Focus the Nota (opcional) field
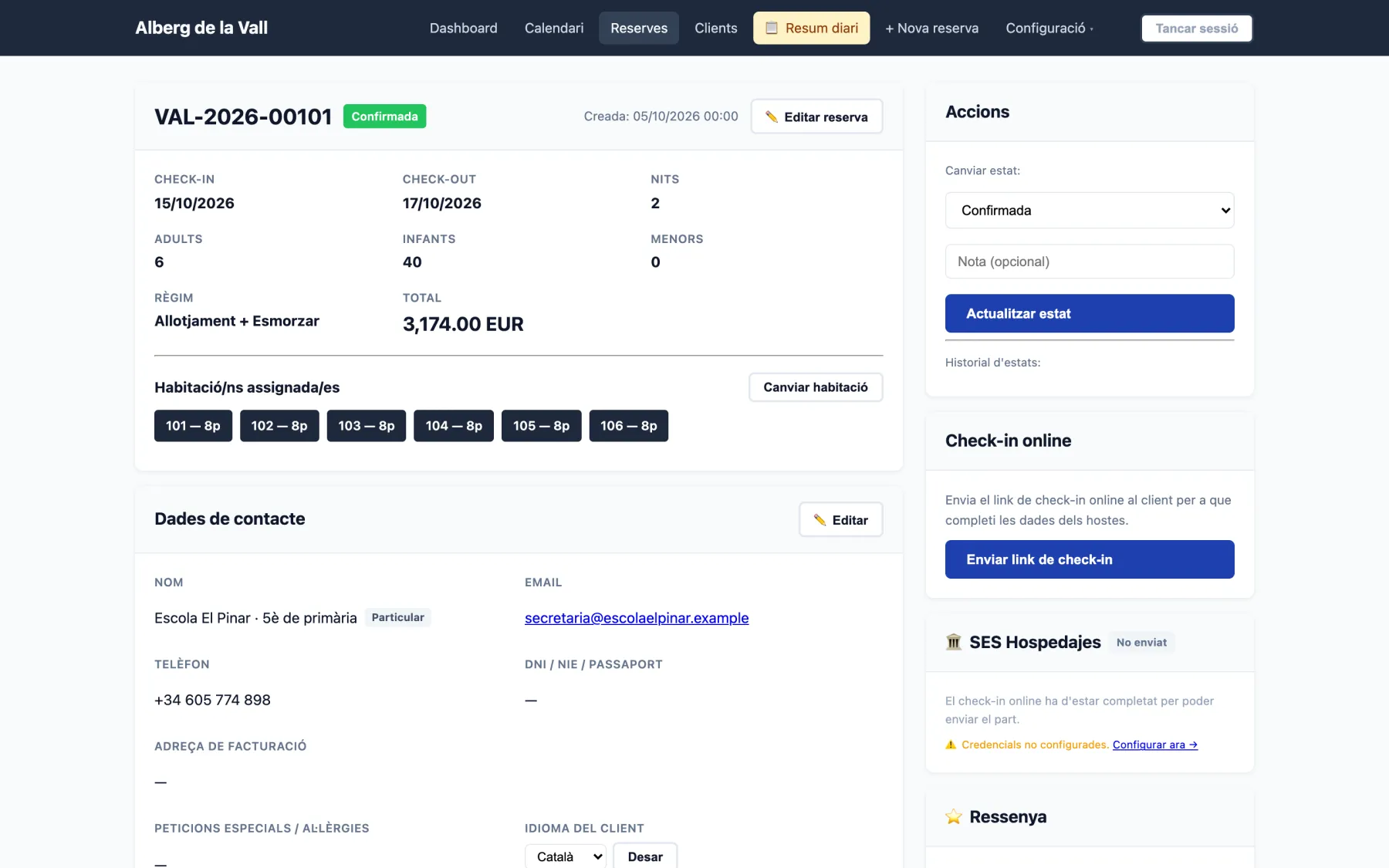The height and width of the screenshot is (868, 1389). click(1090, 262)
